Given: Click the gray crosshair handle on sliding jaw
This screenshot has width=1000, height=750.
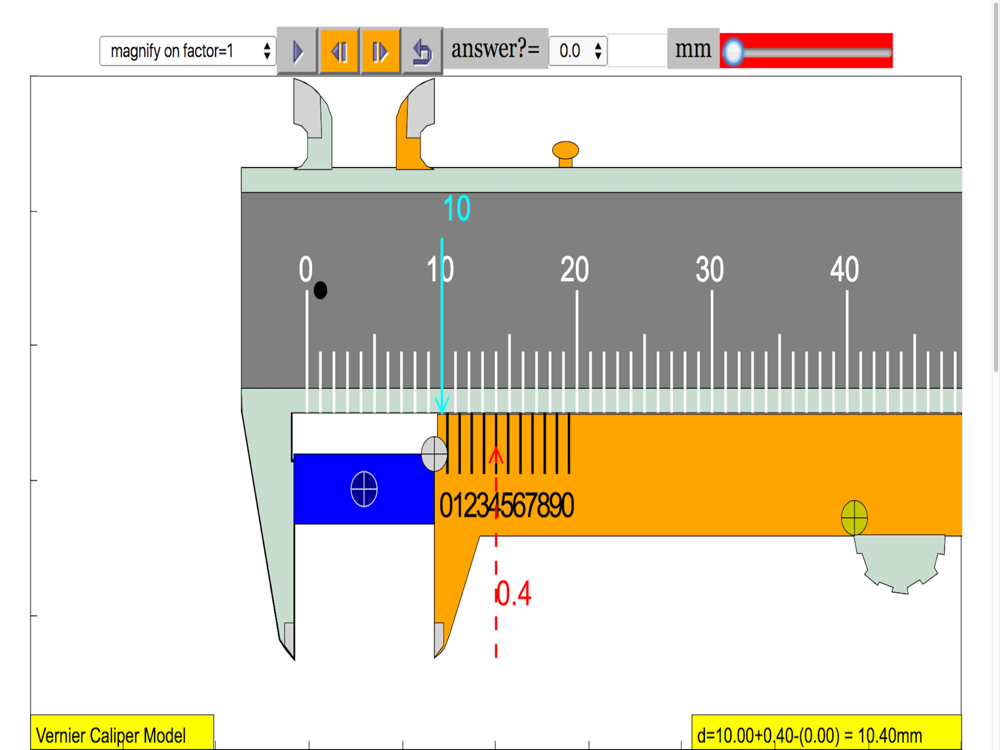Looking at the screenshot, I should (x=434, y=453).
